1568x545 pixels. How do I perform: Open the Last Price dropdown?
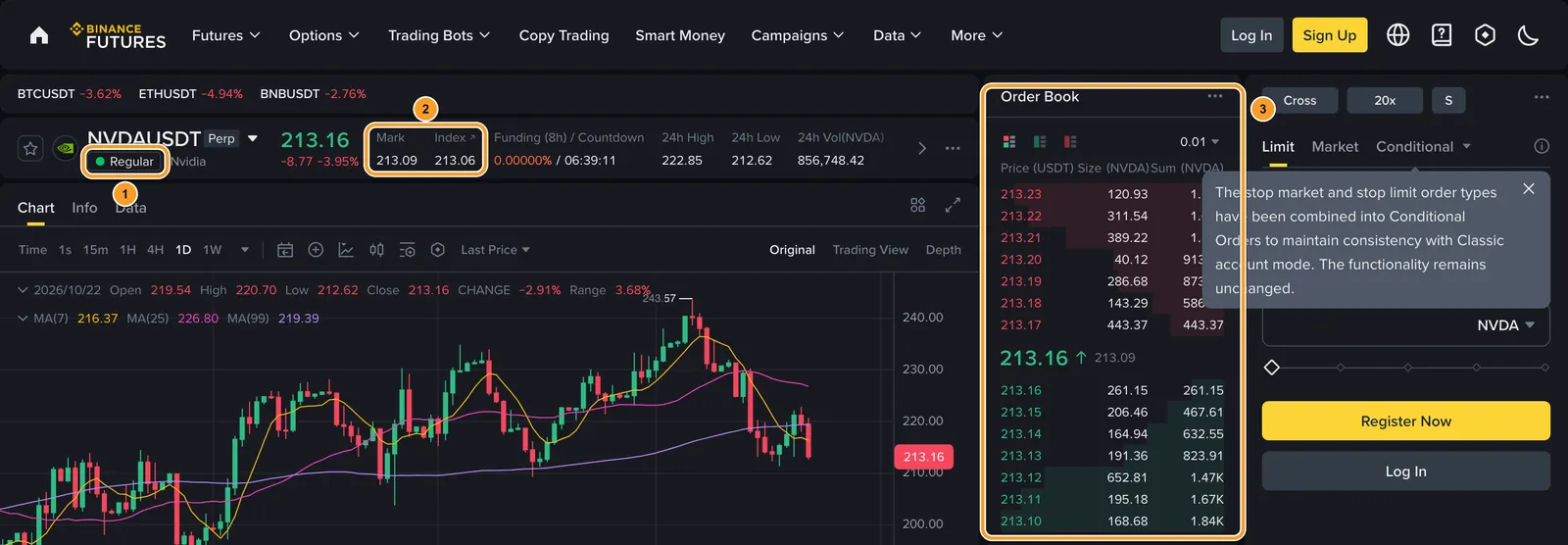click(x=496, y=250)
